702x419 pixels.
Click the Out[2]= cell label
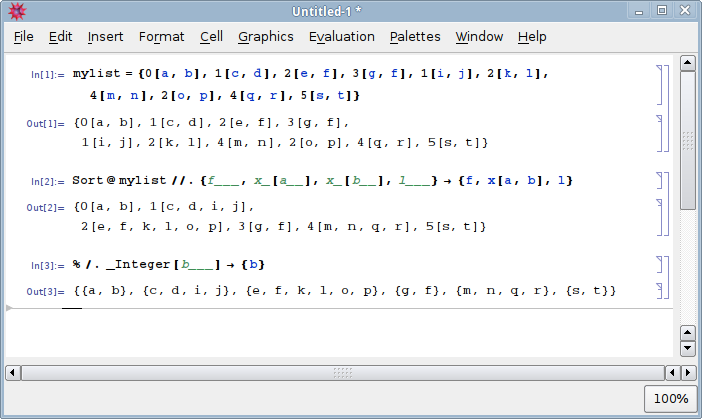45,208
